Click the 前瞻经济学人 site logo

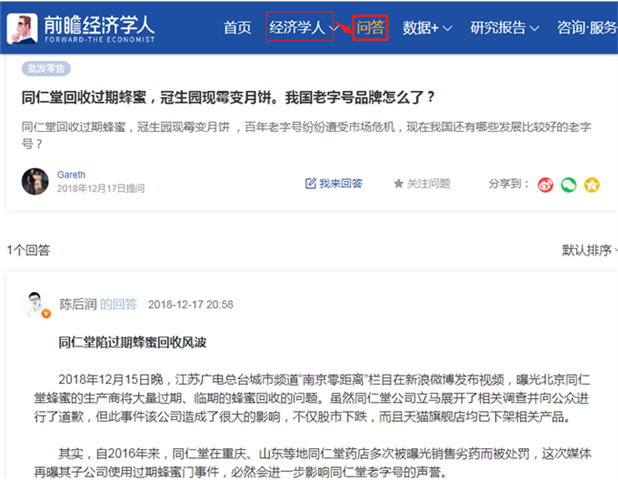pyautogui.click(x=81, y=28)
